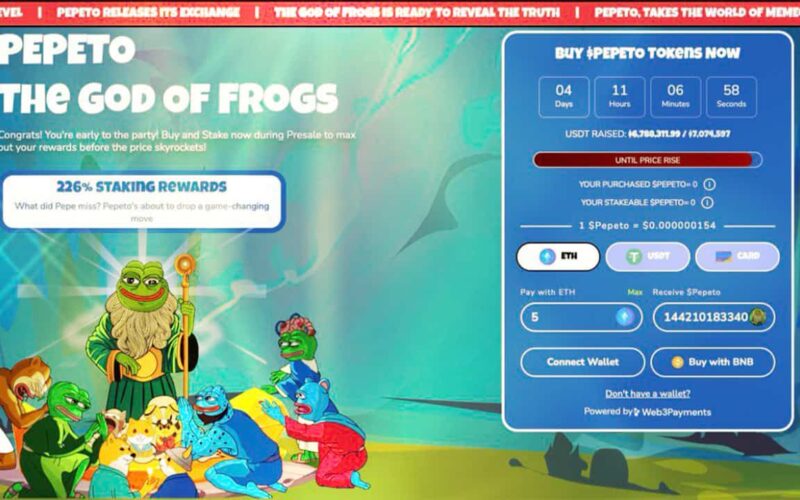Click the info icon beside Your Stakeable $PEPETO
Viewport: 800px width, 500px height.
point(707,203)
